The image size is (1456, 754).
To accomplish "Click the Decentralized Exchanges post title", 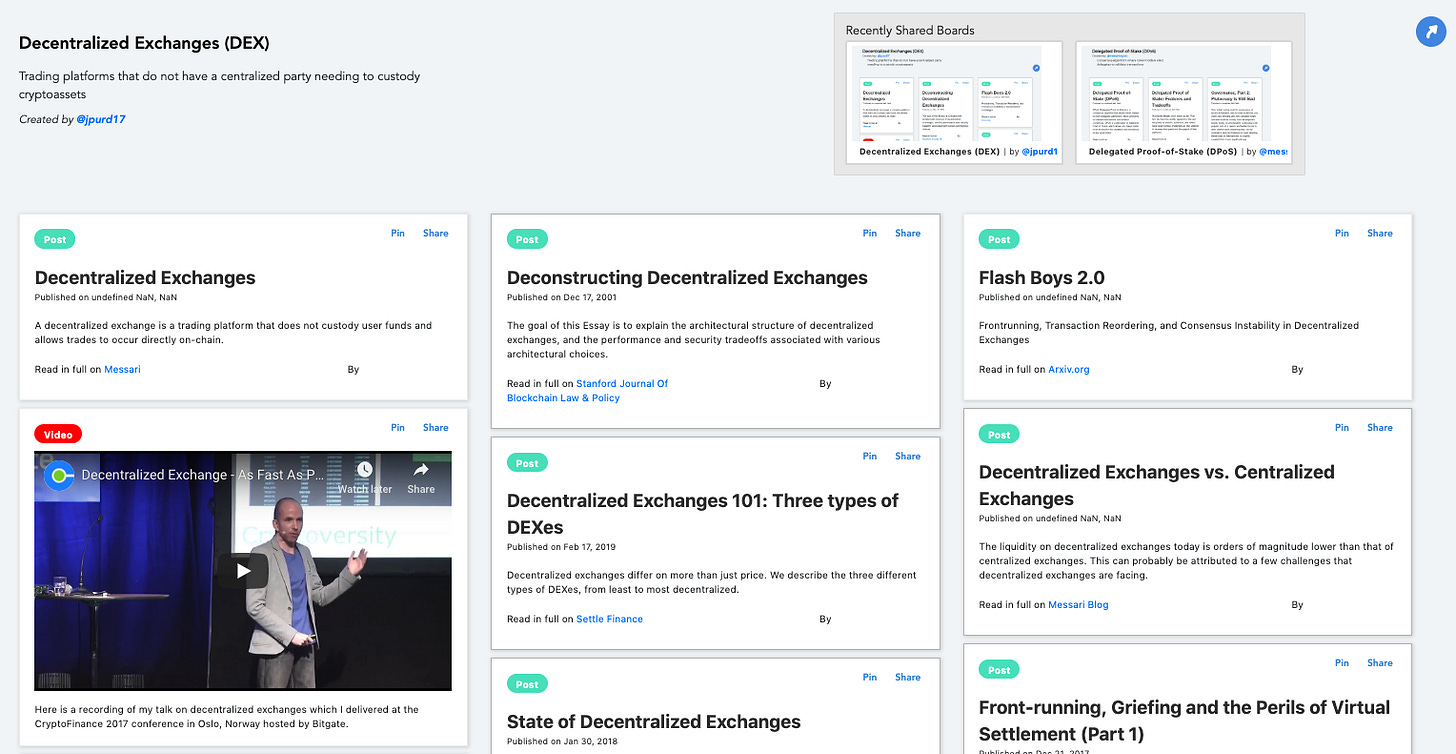I will [145, 278].
